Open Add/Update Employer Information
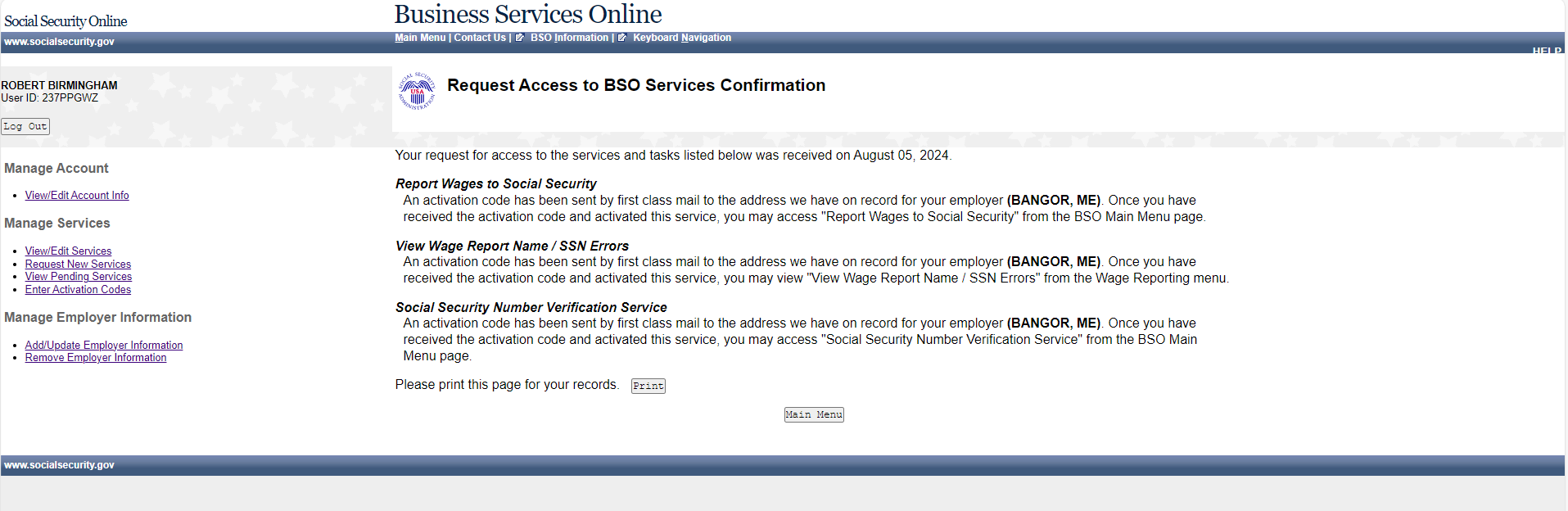1568x511 pixels. [x=104, y=346]
